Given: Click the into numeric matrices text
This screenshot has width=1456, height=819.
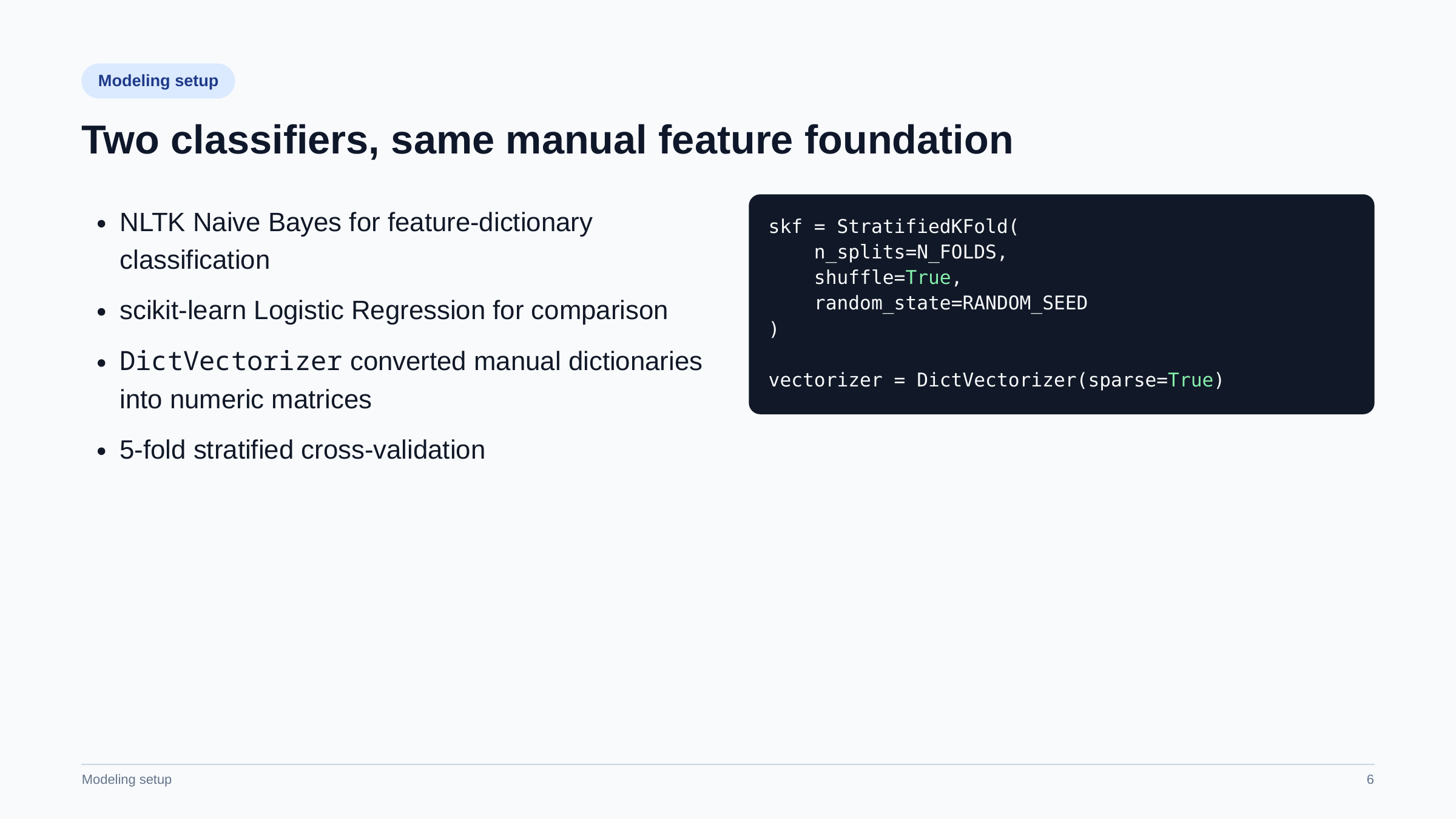Looking at the screenshot, I should pyautogui.click(x=245, y=400).
